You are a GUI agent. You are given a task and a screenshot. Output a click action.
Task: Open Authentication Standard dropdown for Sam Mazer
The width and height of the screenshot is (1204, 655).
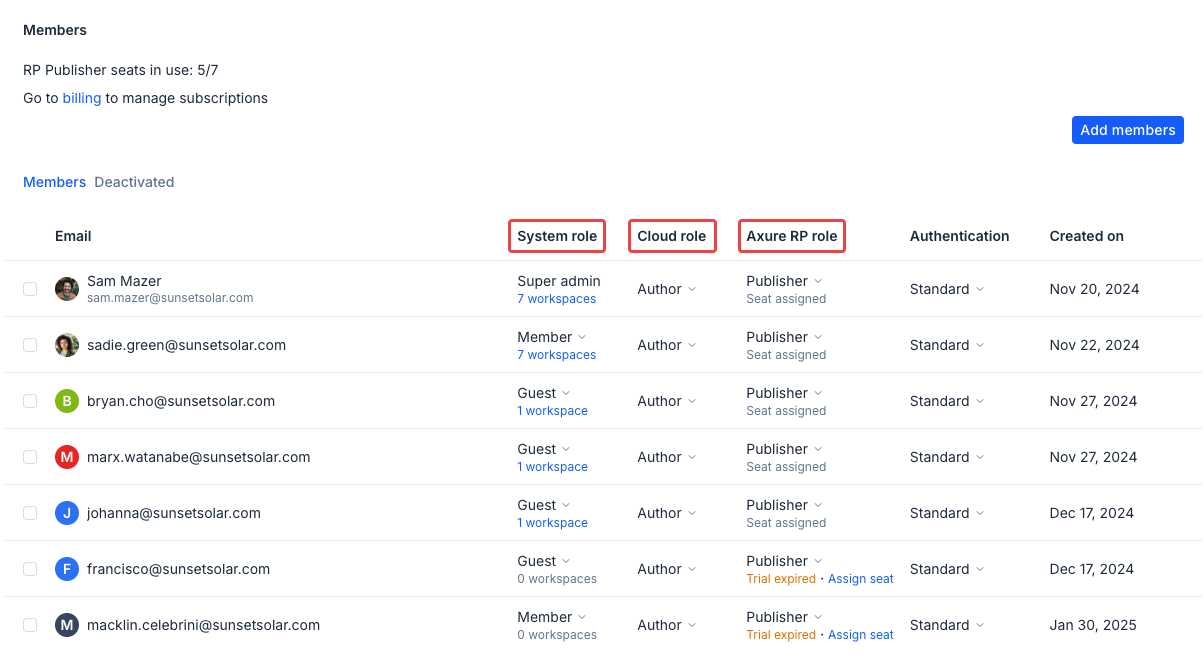pos(946,289)
